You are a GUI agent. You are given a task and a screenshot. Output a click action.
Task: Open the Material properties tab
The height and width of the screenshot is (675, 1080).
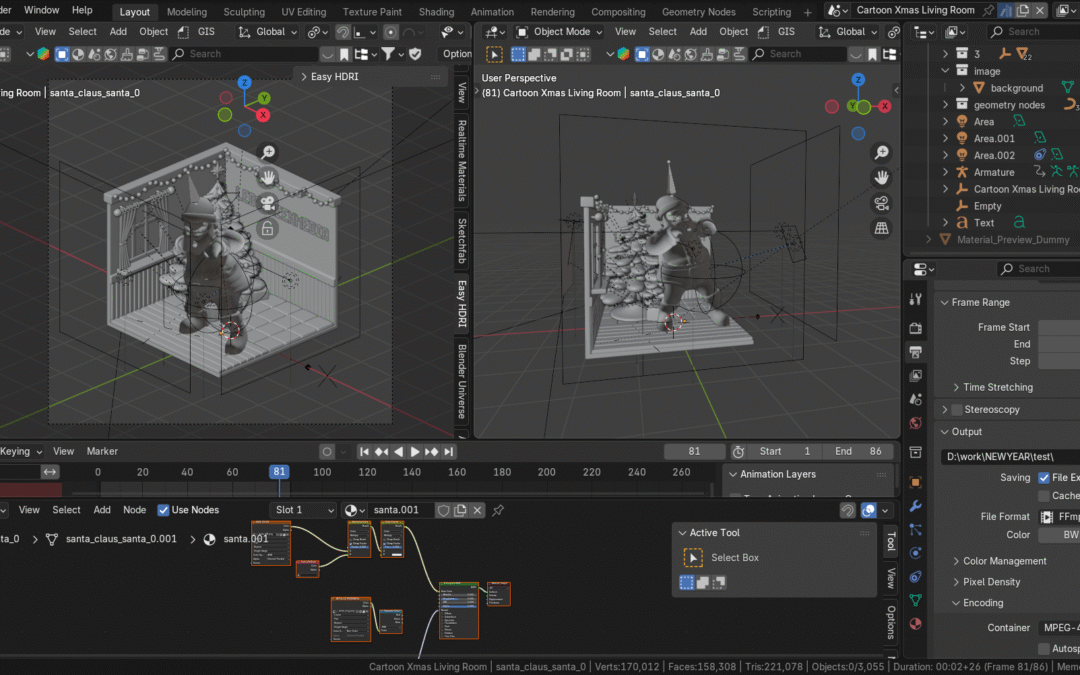pyautogui.click(x=915, y=624)
